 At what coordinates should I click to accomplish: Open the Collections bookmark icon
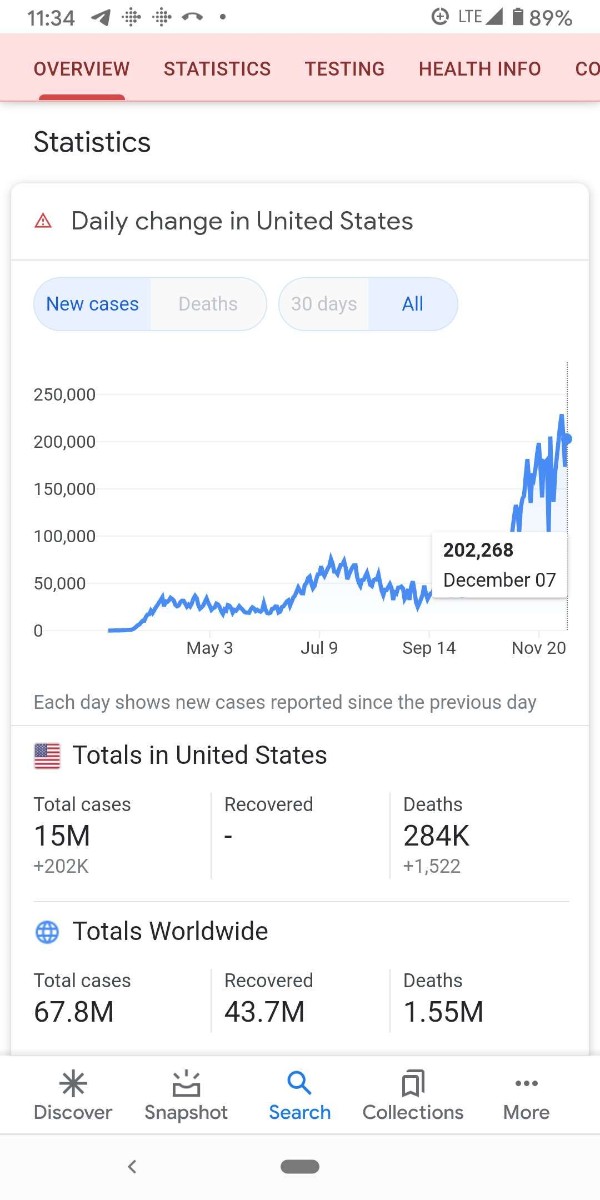(x=413, y=1083)
